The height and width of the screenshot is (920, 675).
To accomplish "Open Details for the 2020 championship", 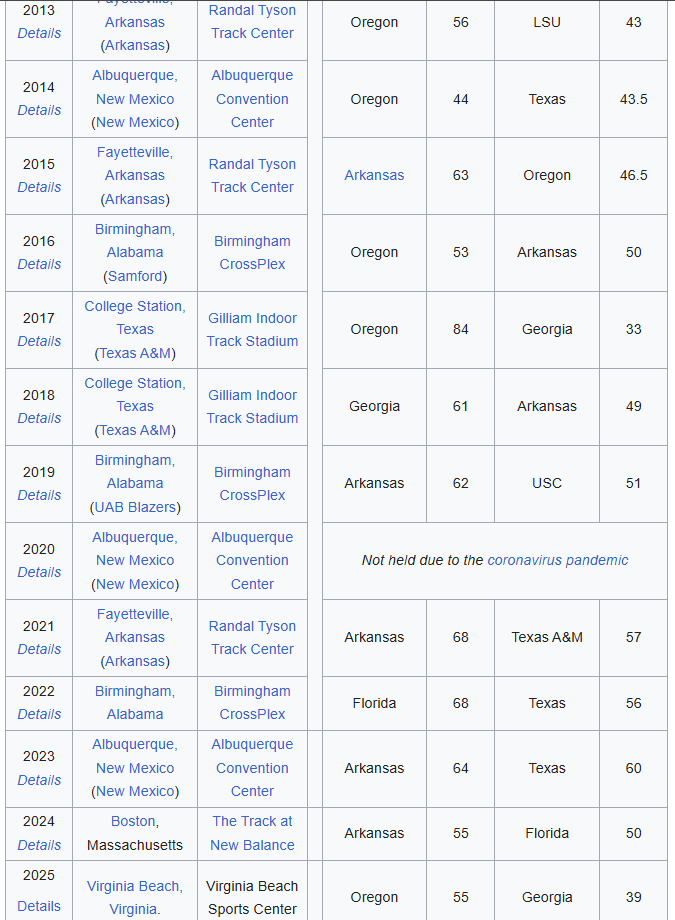I will pos(39,572).
